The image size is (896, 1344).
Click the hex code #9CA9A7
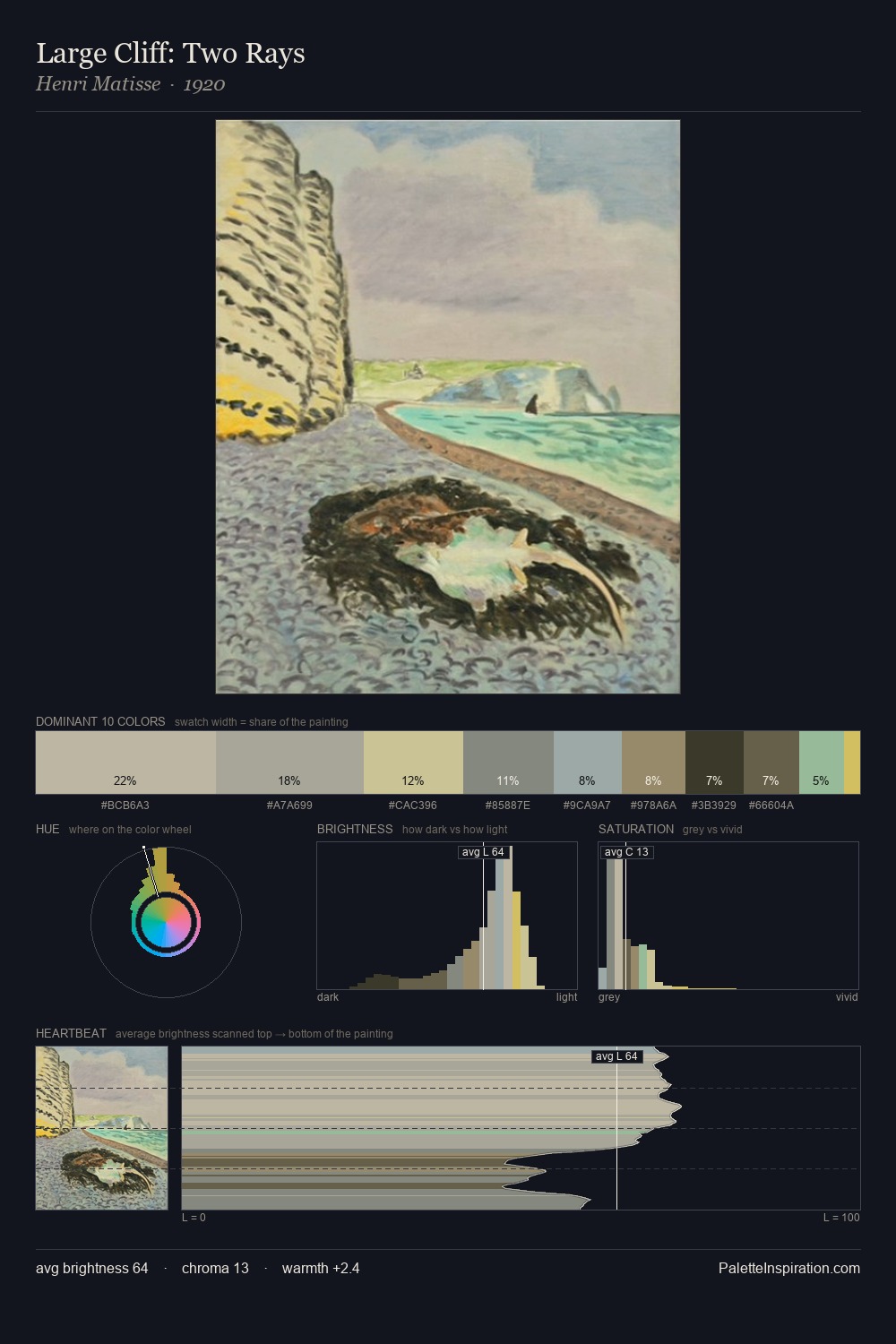(587, 806)
